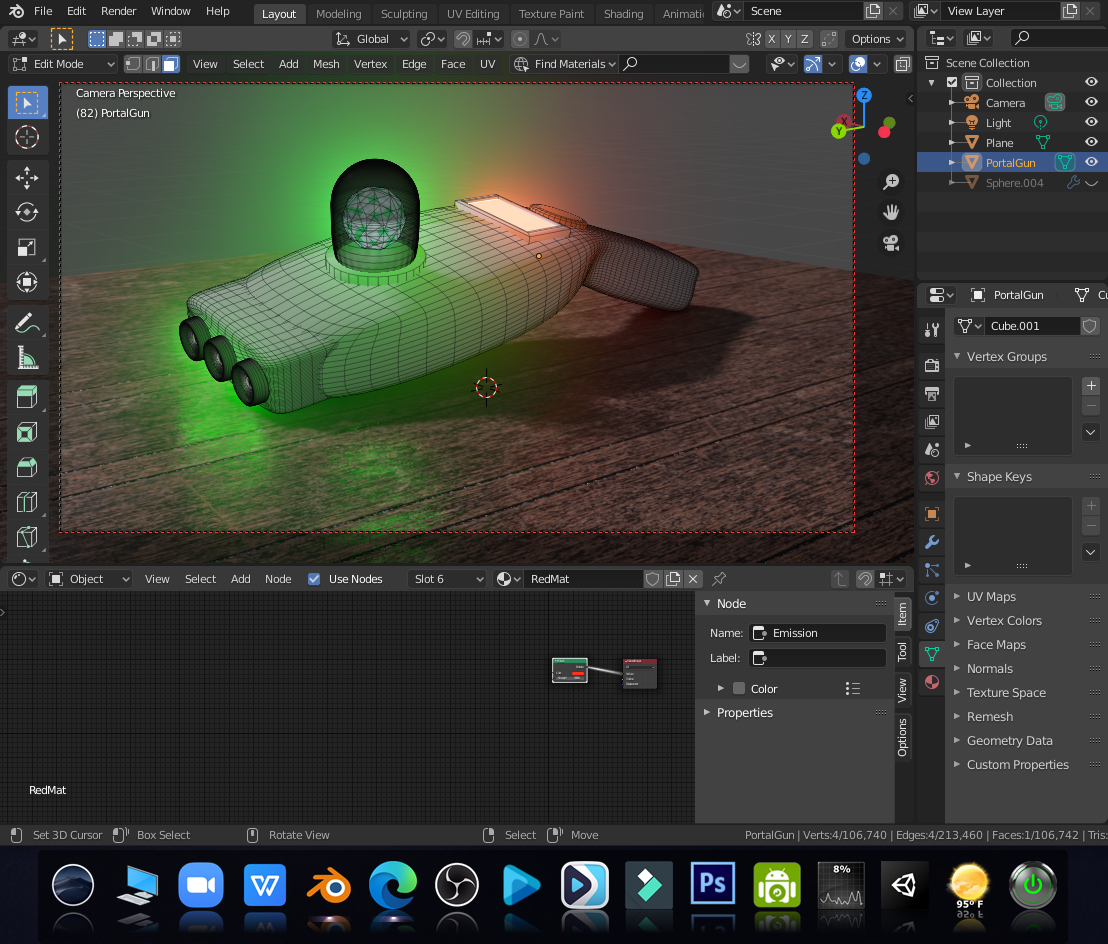Hide the Light in the outliner
1108x944 pixels.
pos(1090,122)
